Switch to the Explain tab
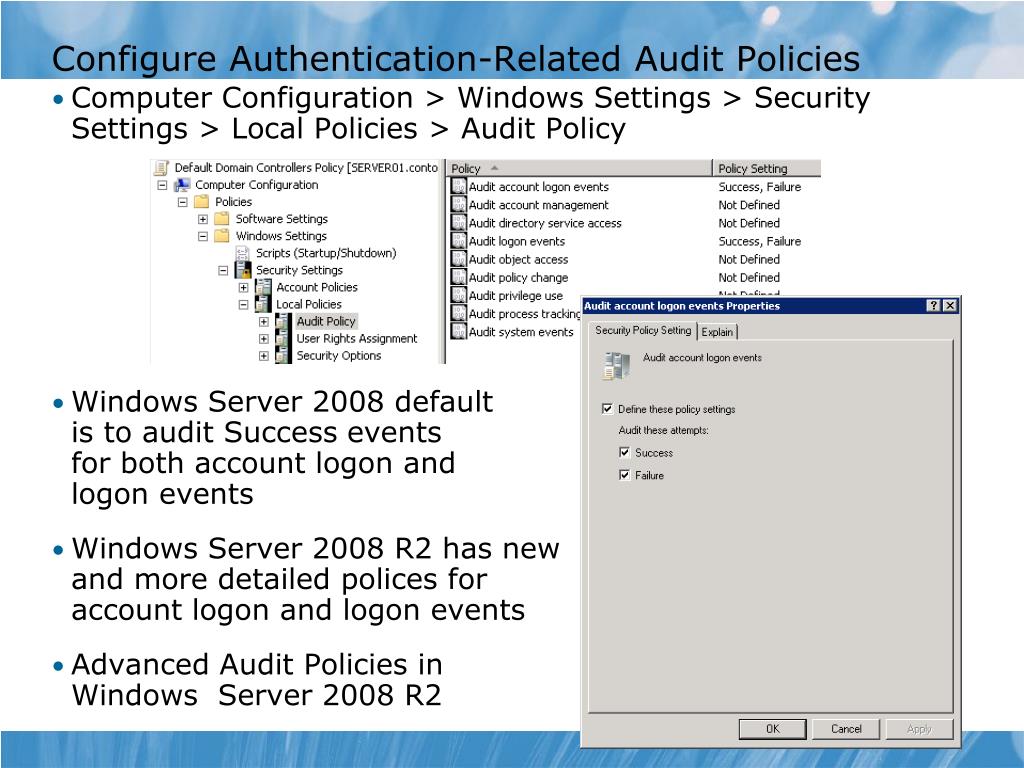This screenshot has width=1024, height=768. point(717,332)
